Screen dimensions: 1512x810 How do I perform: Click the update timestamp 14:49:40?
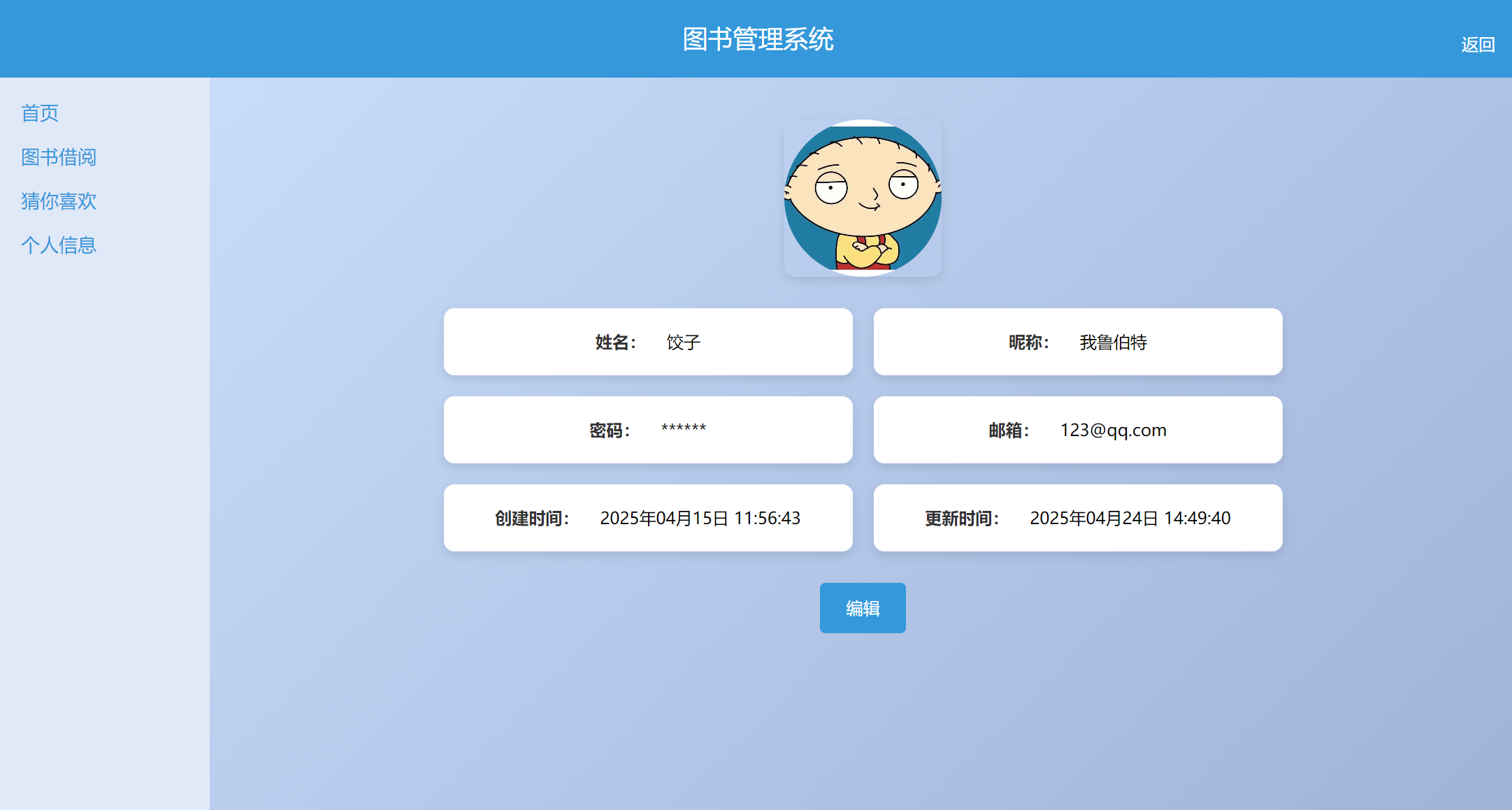point(1197,518)
